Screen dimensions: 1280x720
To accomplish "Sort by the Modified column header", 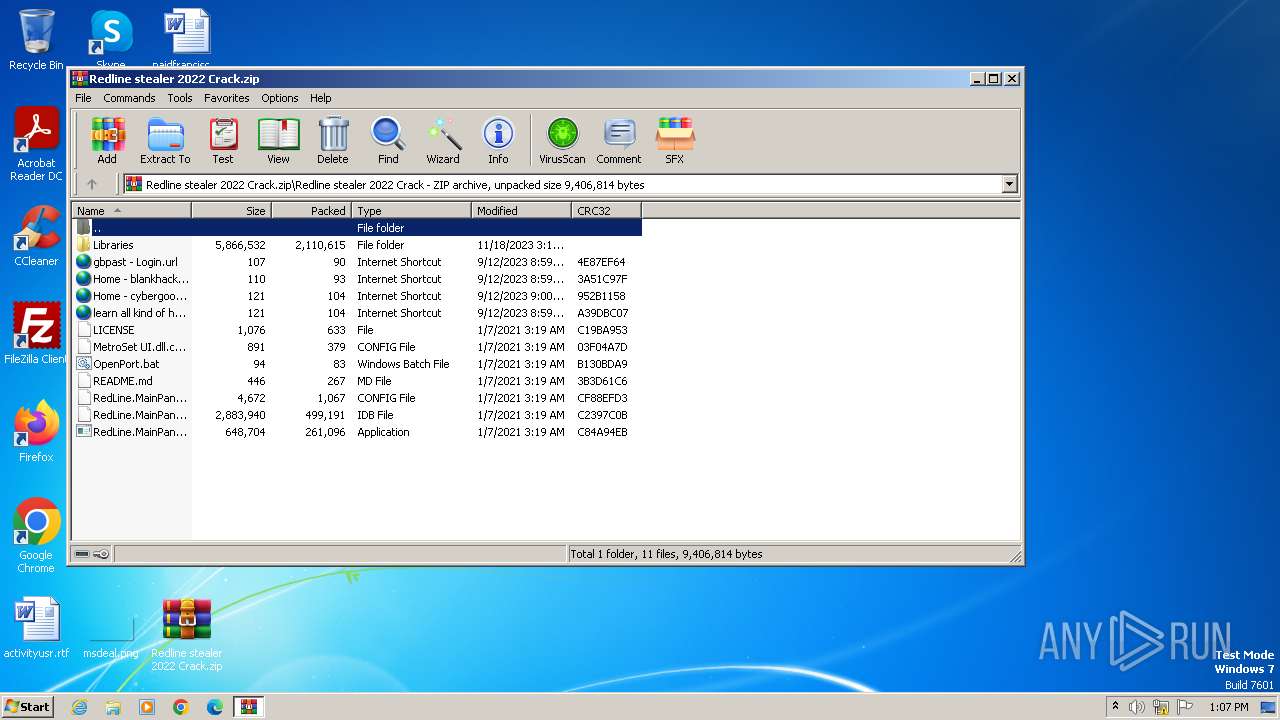I will pos(521,210).
